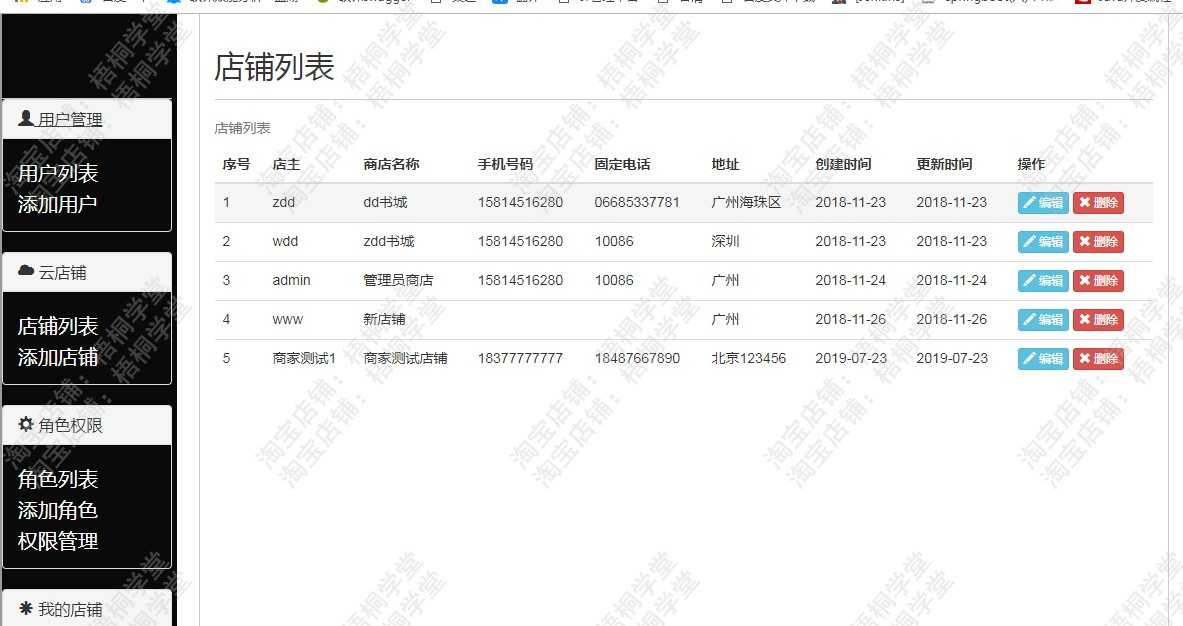Click the red delete icon on admin's row
This screenshot has height=626, width=1183.
tap(1087, 280)
